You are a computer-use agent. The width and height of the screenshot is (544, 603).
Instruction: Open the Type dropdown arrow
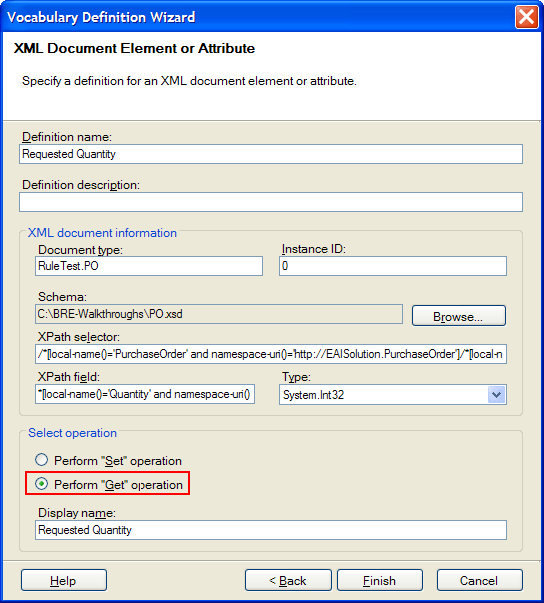496,395
